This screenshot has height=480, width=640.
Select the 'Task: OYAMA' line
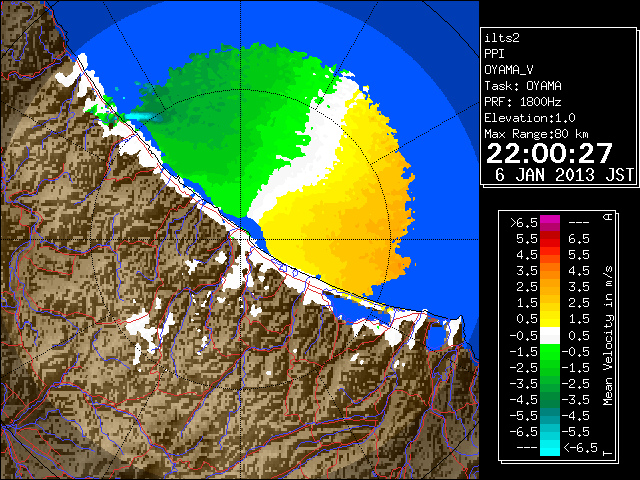523,86
